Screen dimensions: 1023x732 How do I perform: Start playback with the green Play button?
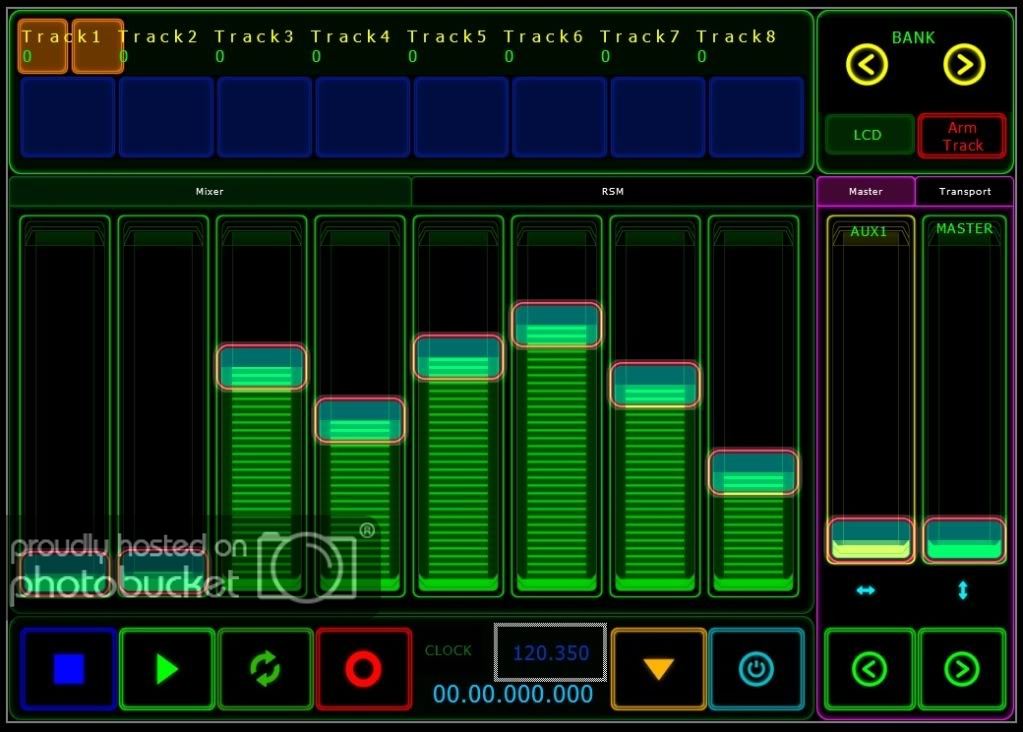pos(167,669)
